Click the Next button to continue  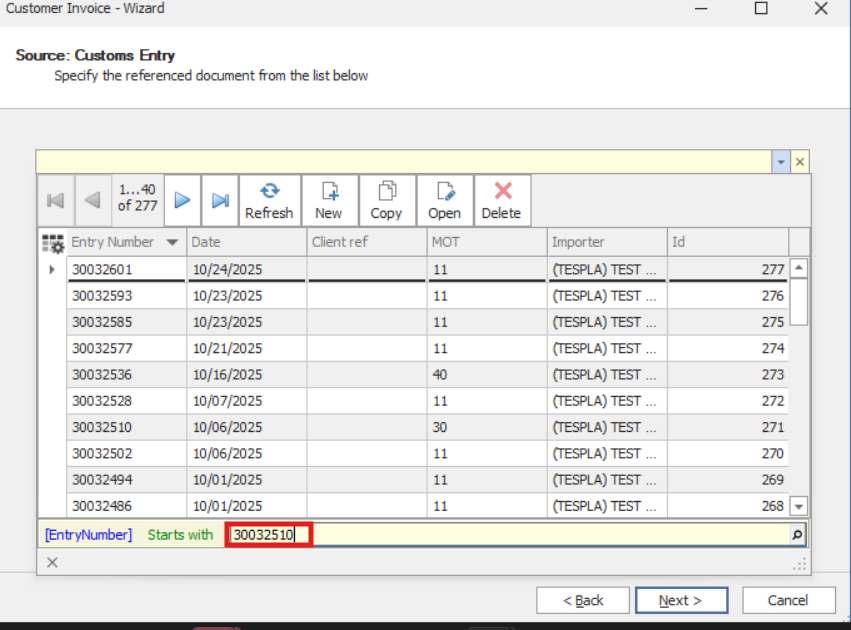[x=681, y=600]
